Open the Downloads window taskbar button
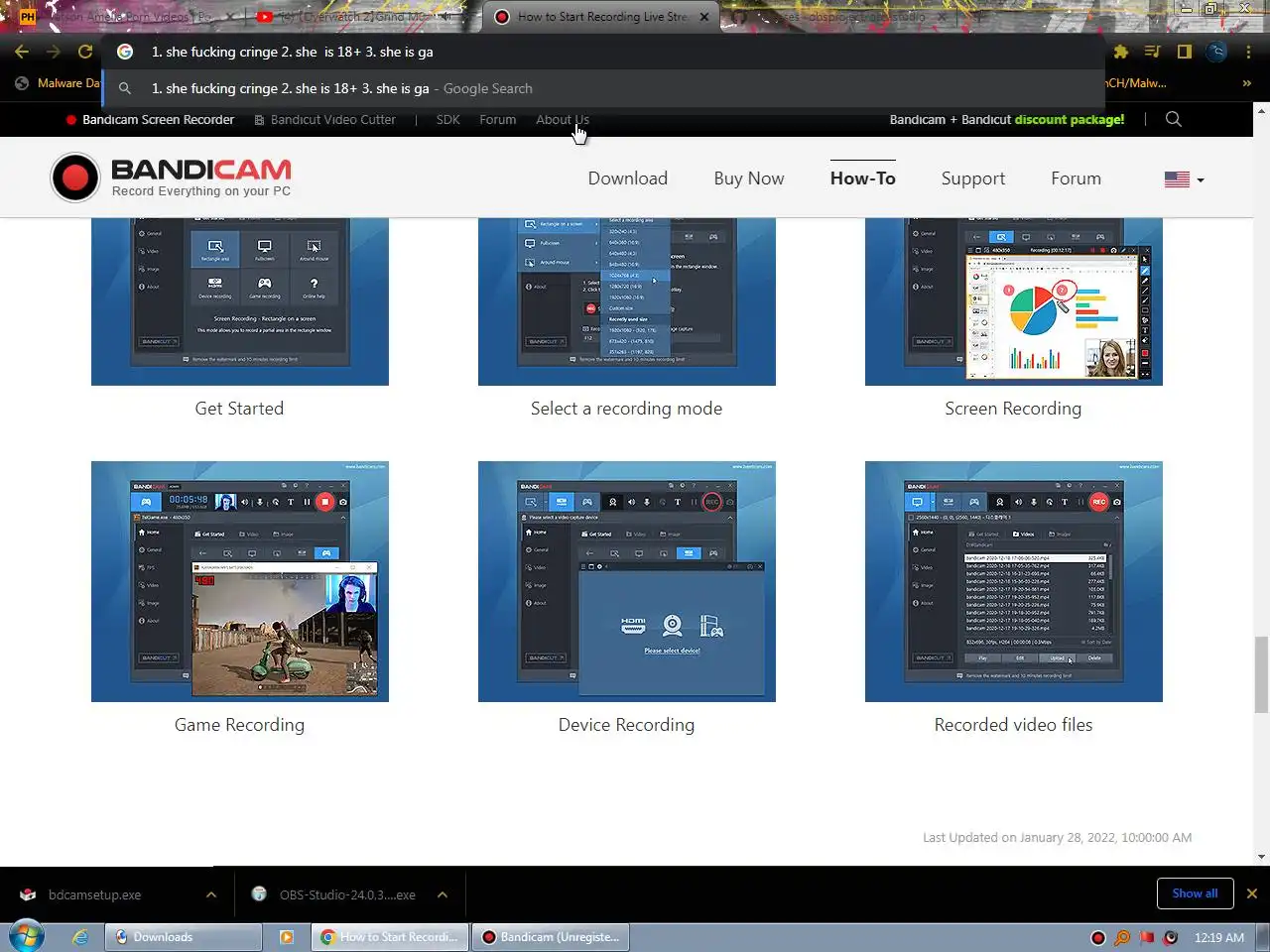 (x=186, y=937)
